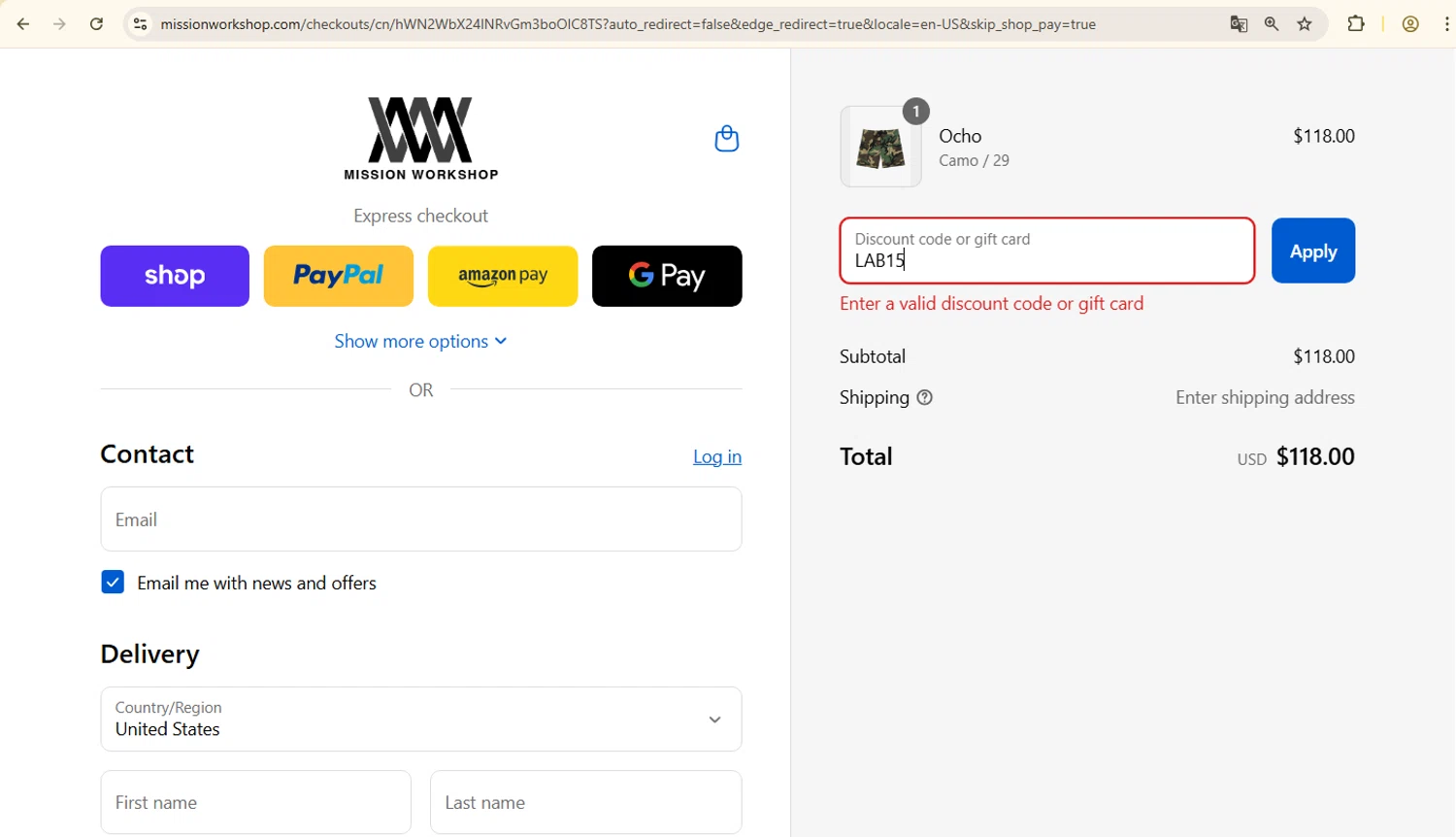This screenshot has height=837, width=1456.
Task: Focus the Last name field
Action: pos(586,802)
